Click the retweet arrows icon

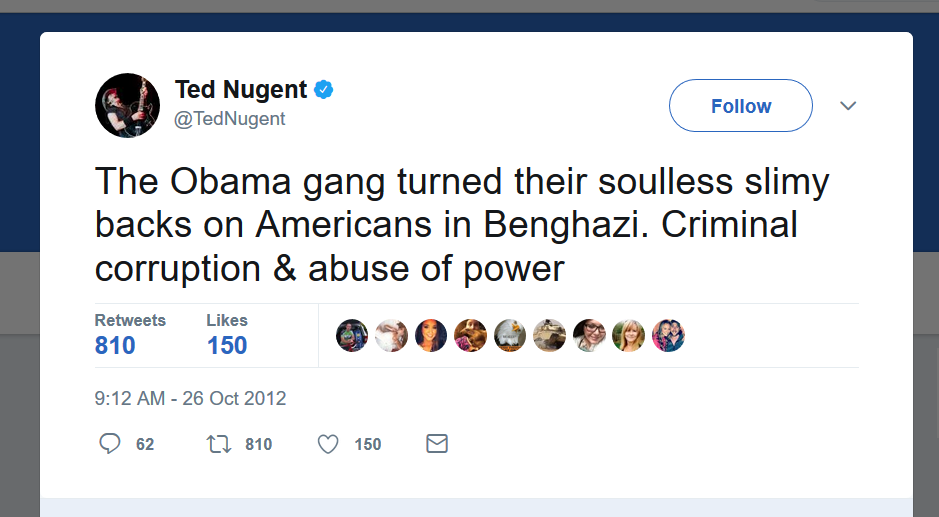pos(217,443)
